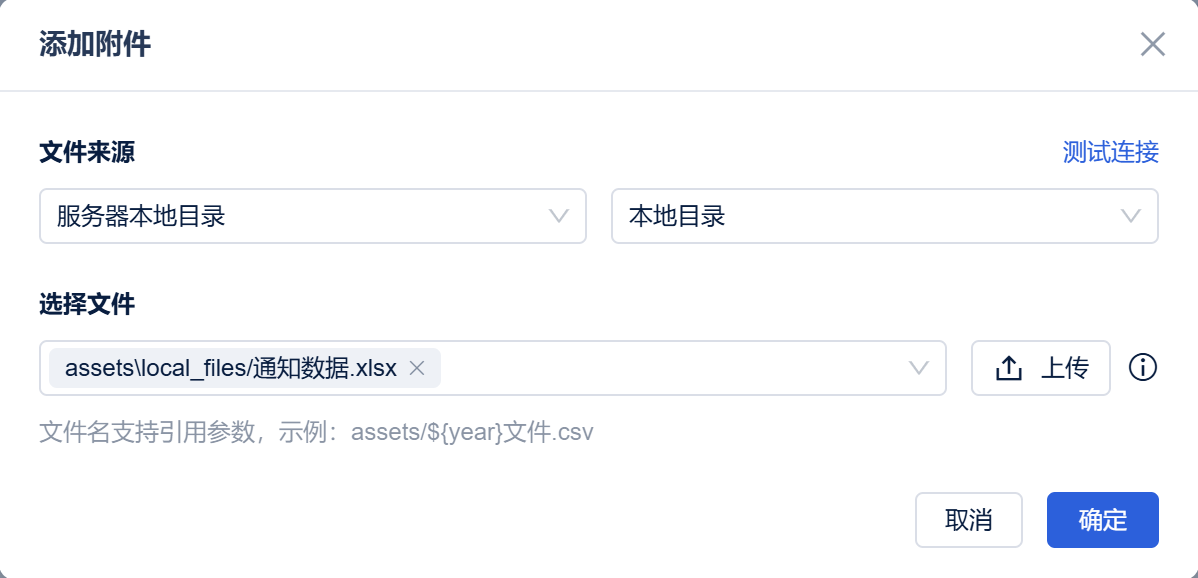This screenshot has height=578, width=1198.
Task: Expand the 服务器本地目录 dropdown chevron
Action: (559, 216)
